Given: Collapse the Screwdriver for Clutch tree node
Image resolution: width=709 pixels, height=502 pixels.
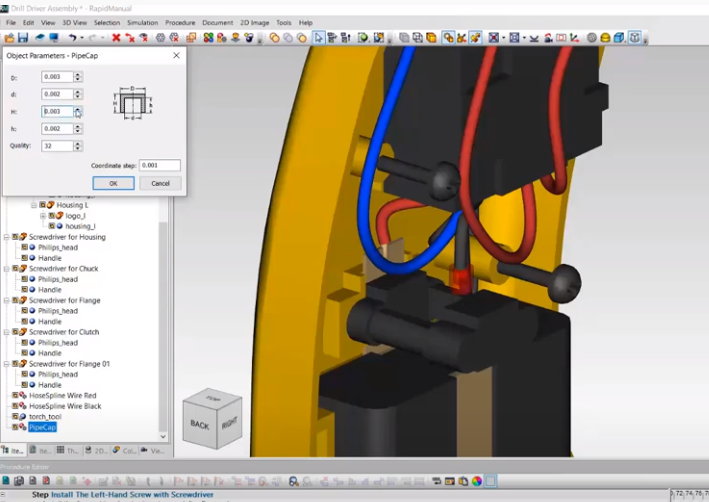Looking at the screenshot, I should coord(7,332).
